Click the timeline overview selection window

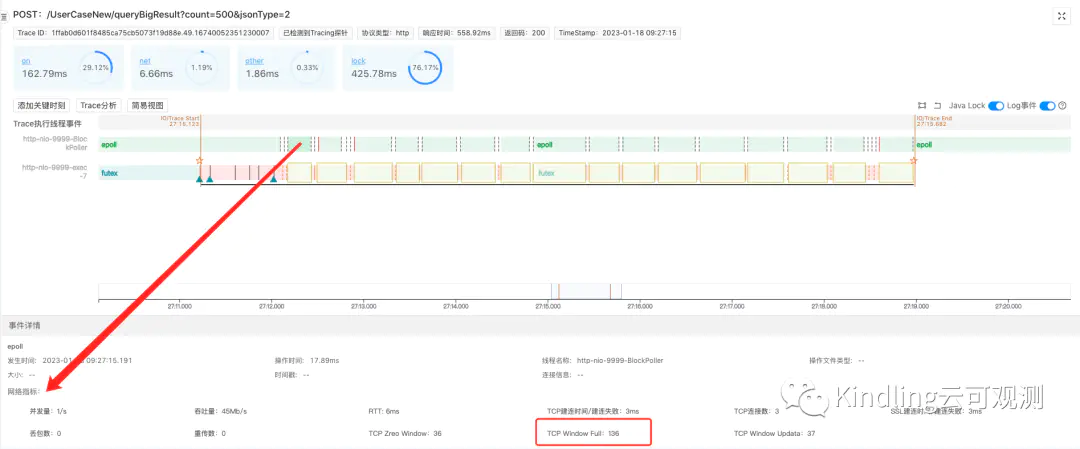585,291
